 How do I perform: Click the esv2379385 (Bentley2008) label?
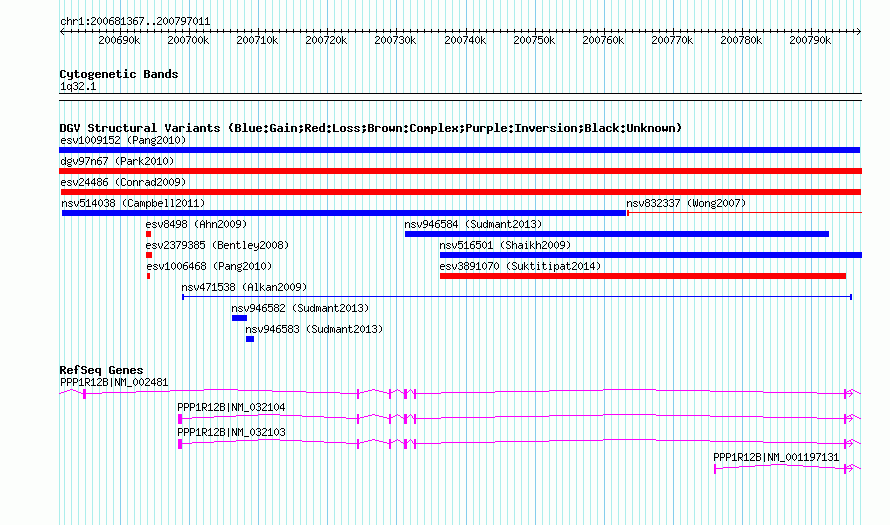[217, 245]
